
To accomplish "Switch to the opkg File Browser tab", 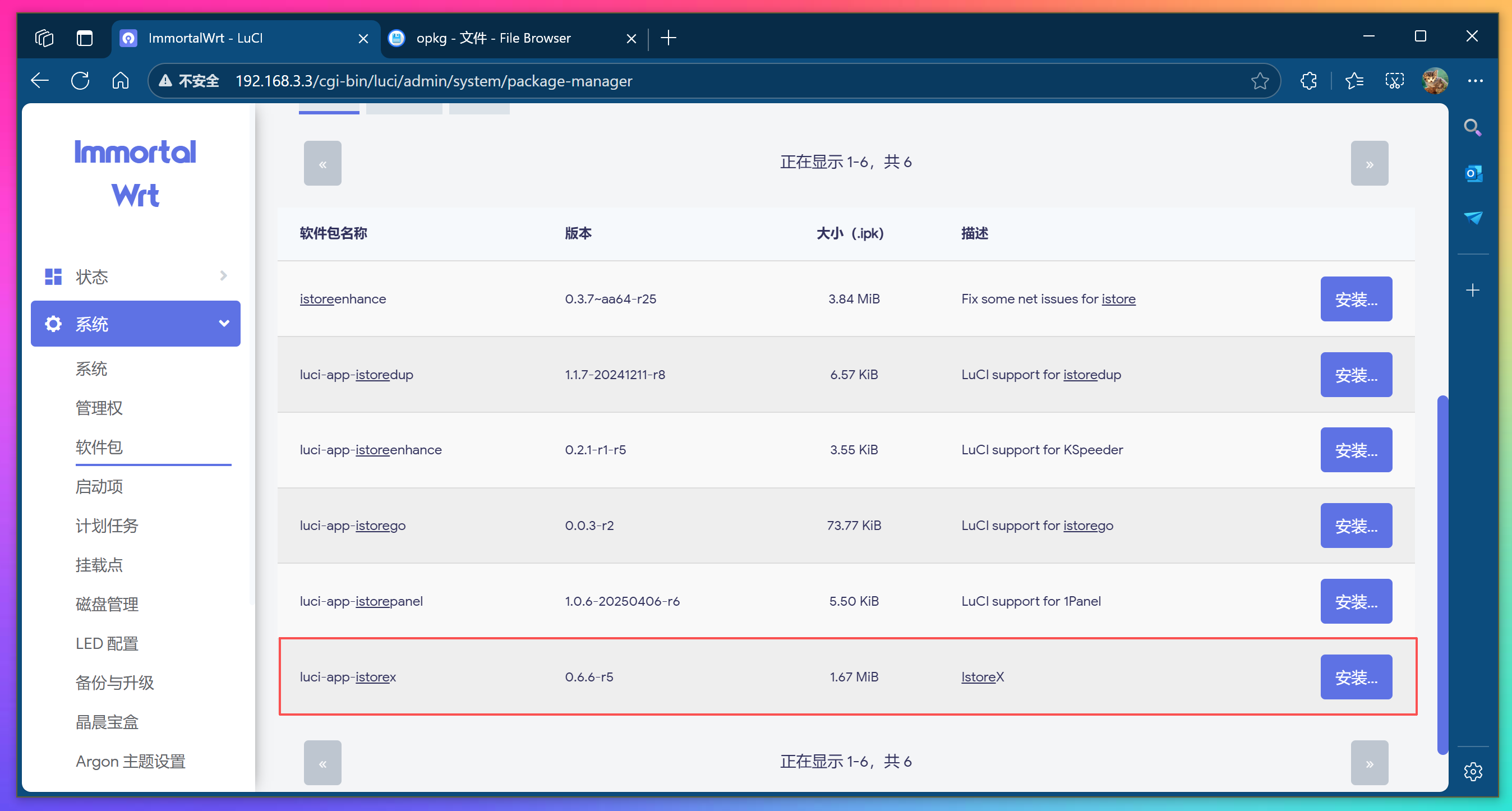I will tap(493, 38).
